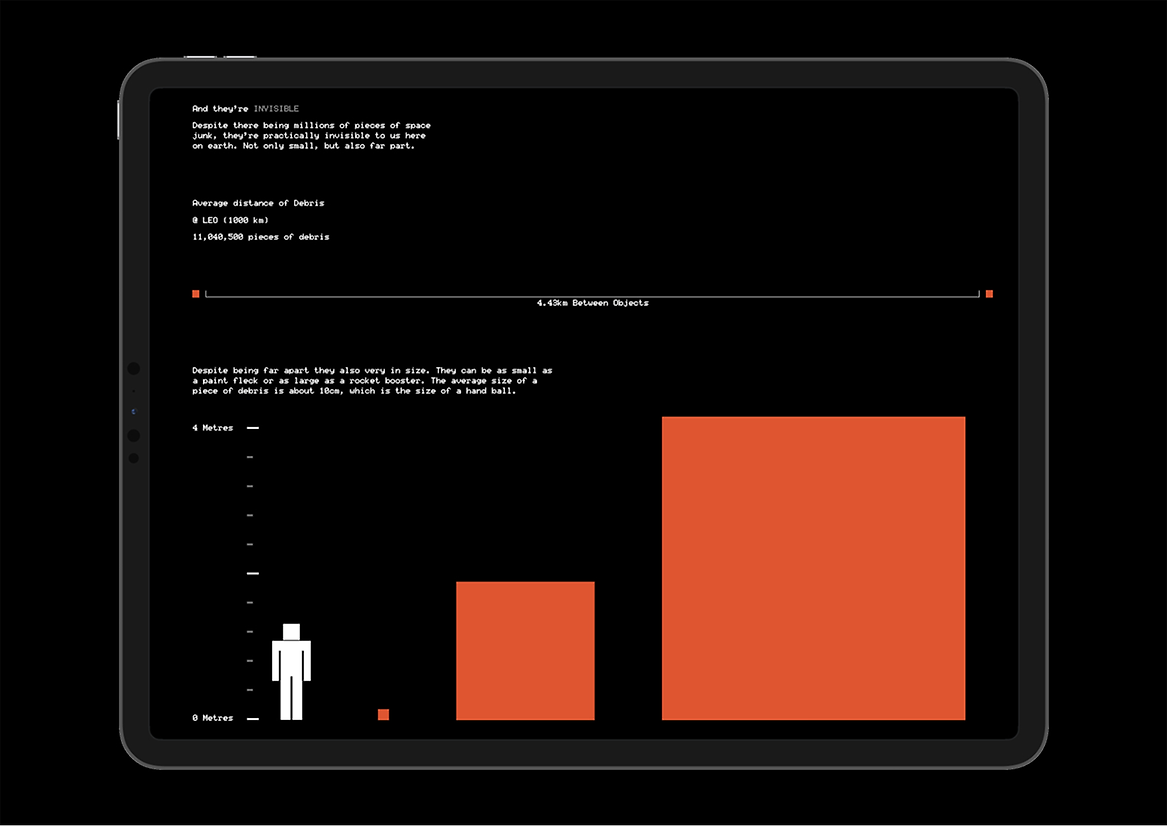The image size is (1167, 826).
Task: Click the long white midpoint tick on the height scale
Action: click(253, 573)
